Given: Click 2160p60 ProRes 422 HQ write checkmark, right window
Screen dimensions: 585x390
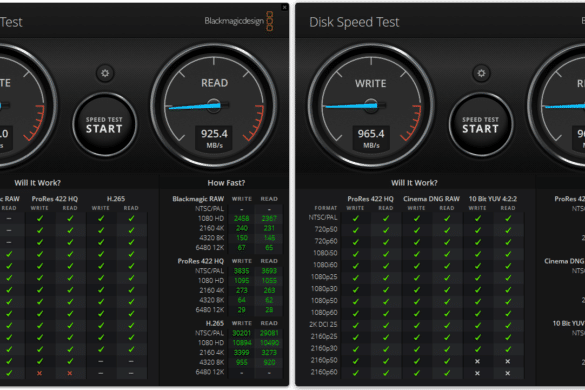Looking at the screenshot, I should pyautogui.click(x=356, y=373).
